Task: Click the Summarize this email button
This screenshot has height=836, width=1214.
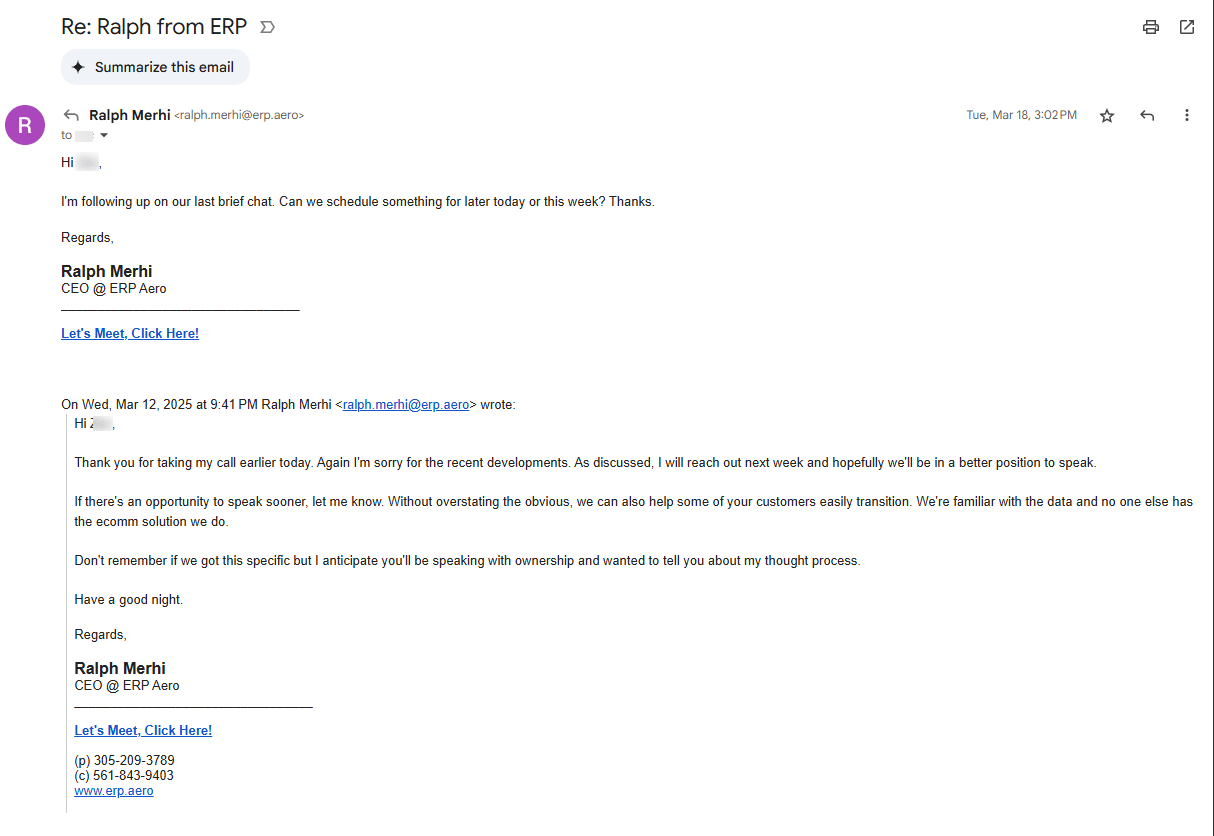Action: pos(155,67)
